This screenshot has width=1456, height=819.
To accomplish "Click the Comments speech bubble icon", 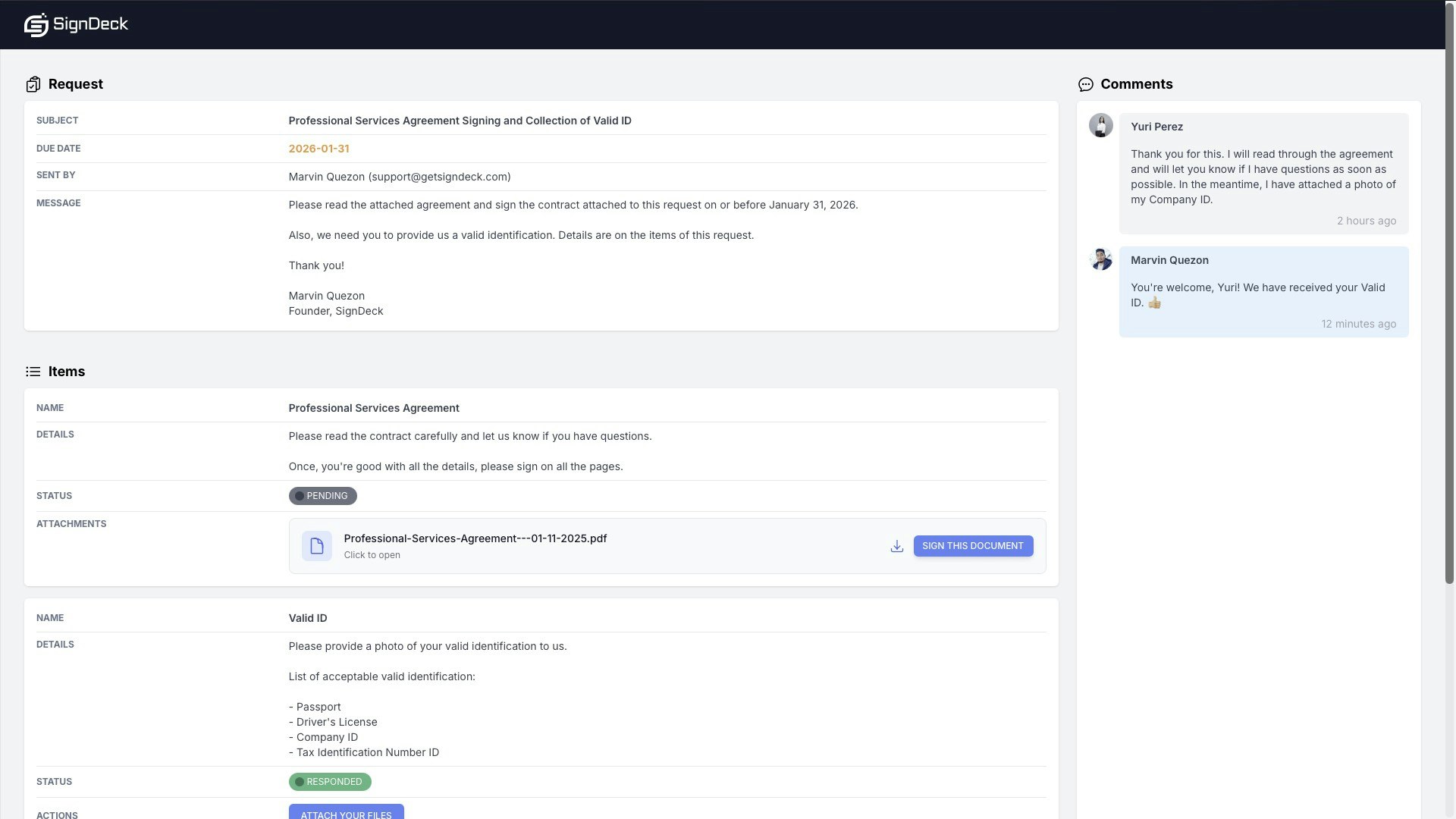I will point(1085,84).
